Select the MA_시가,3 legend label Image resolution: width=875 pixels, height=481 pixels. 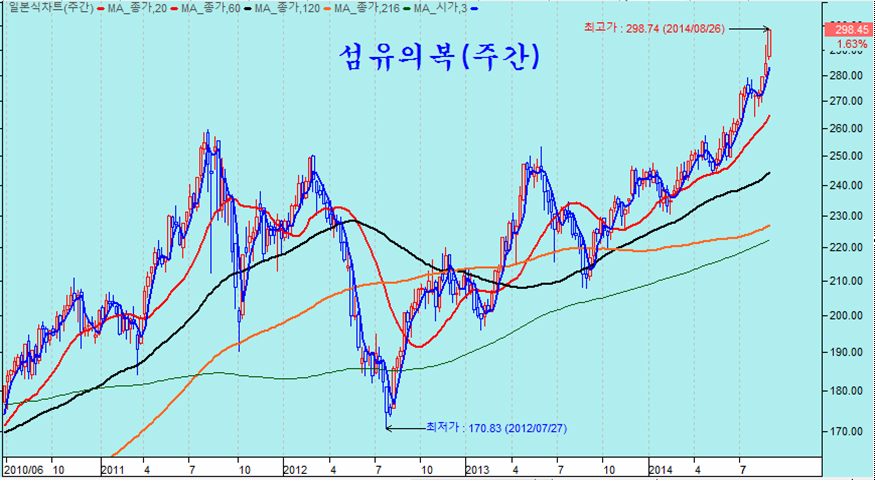pyautogui.click(x=444, y=8)
